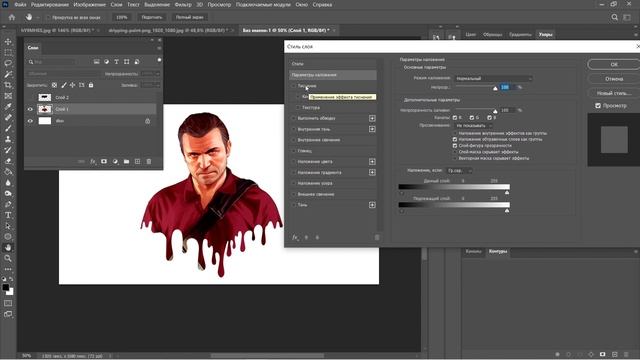Switch to the Каналы tab
The image size is (640, 360).
(474, 251)
